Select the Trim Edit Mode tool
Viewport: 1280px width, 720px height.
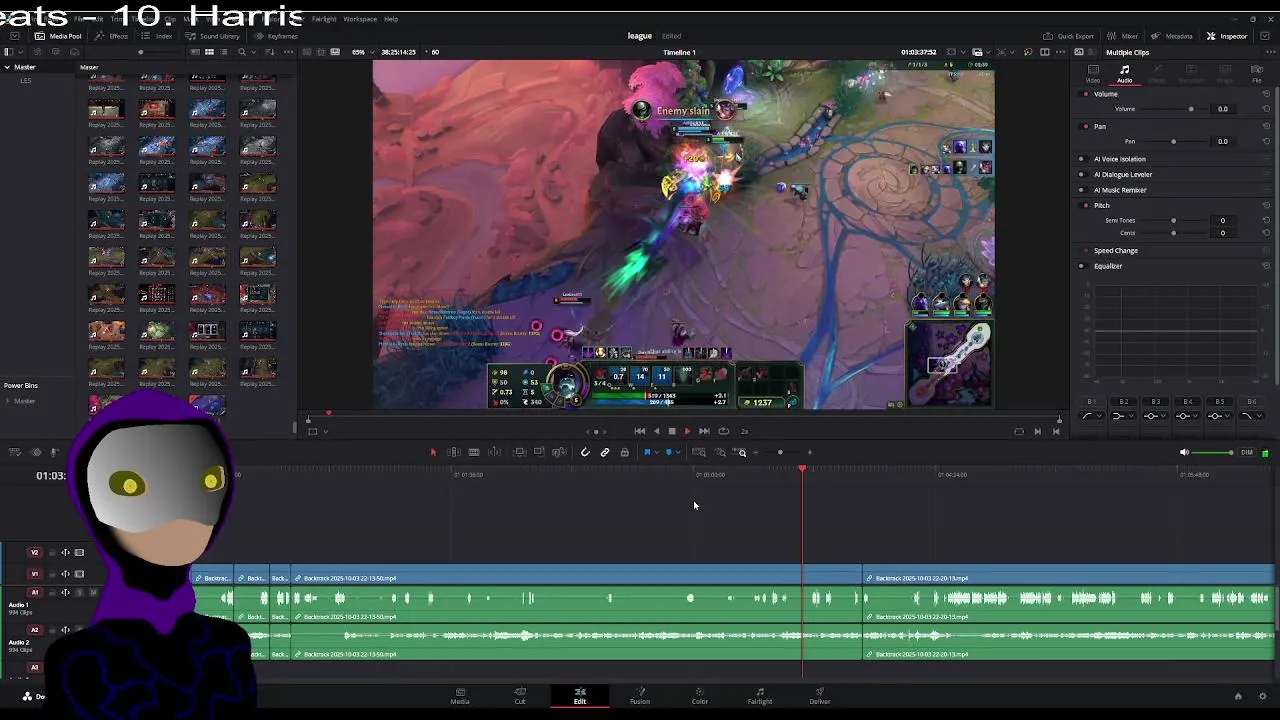click(x=453, y=452)
